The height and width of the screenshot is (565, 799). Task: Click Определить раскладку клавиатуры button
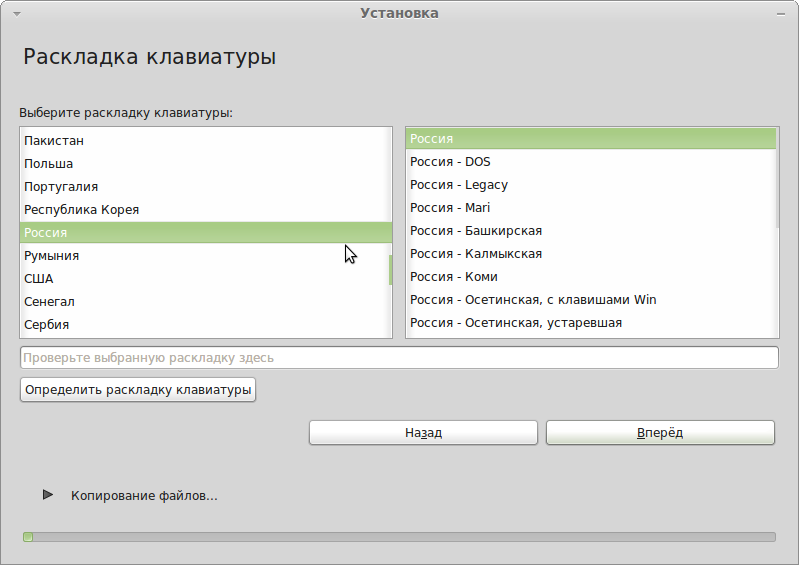pos(138,390)
